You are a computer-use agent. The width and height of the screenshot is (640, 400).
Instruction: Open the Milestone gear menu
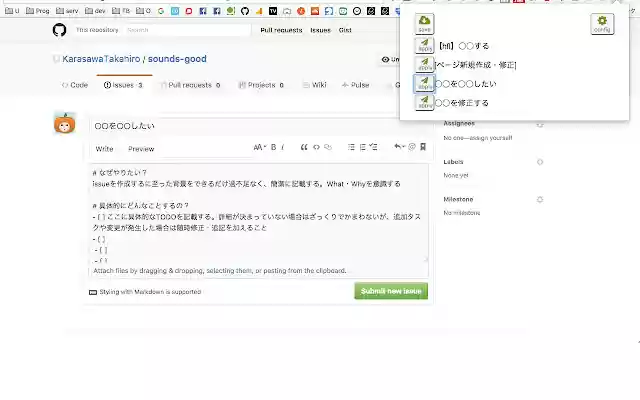coord(540,200)
